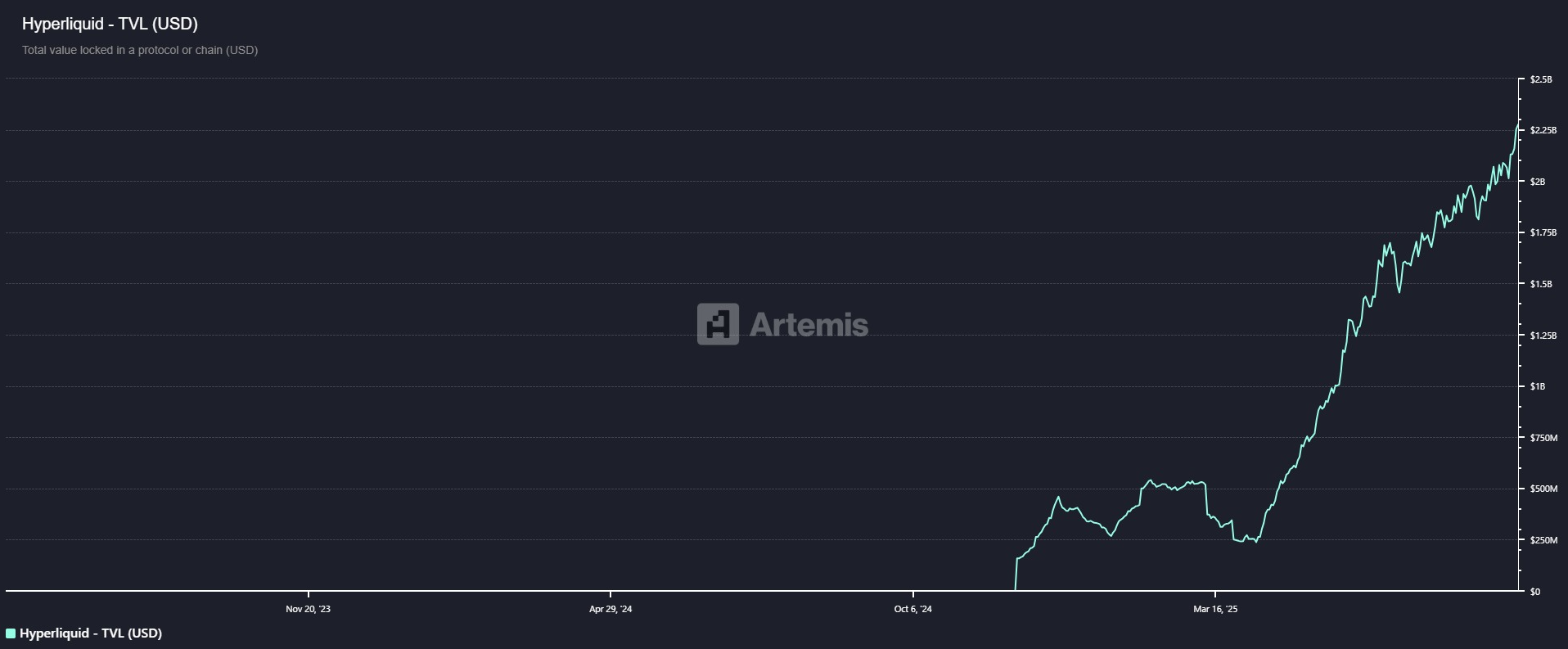Click the $250M y-axis label
Screen dimensions: 1568x649
pyautogui.click(x=1543, y=540)
